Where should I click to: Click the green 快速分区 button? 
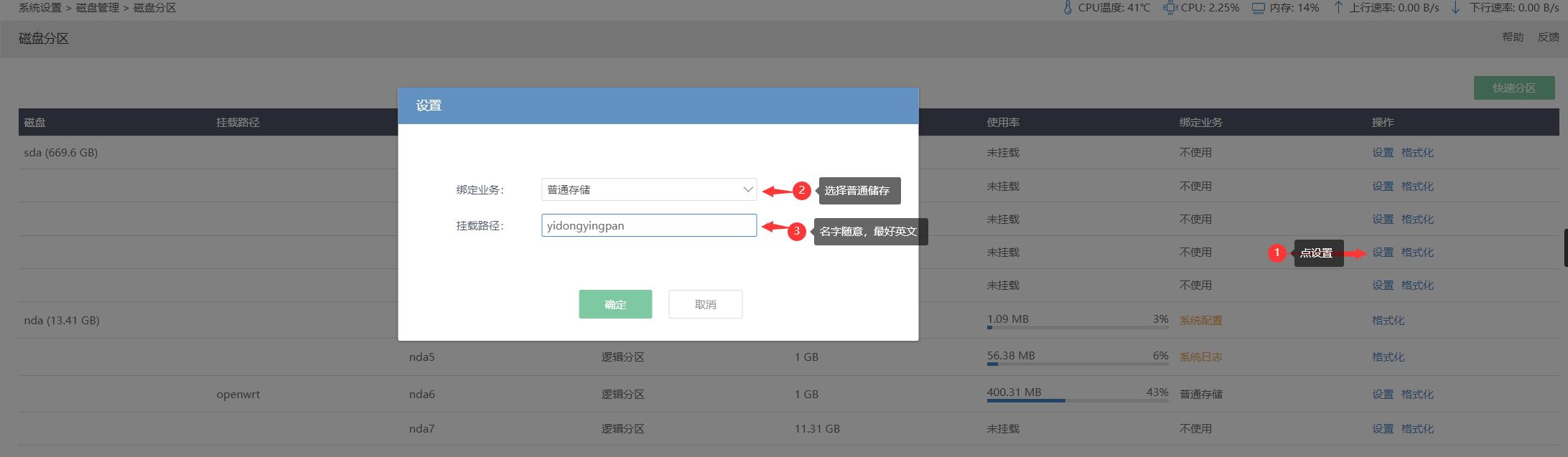pos(1514,88)
